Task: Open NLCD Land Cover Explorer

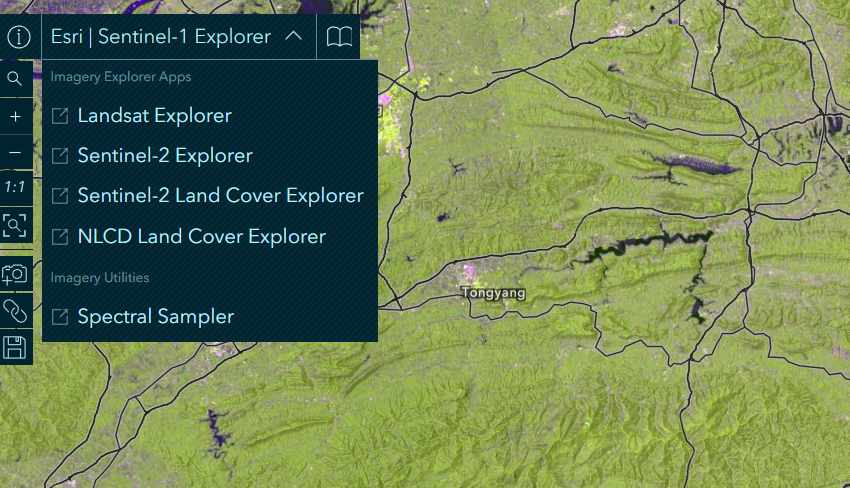Action: [202, 236]
